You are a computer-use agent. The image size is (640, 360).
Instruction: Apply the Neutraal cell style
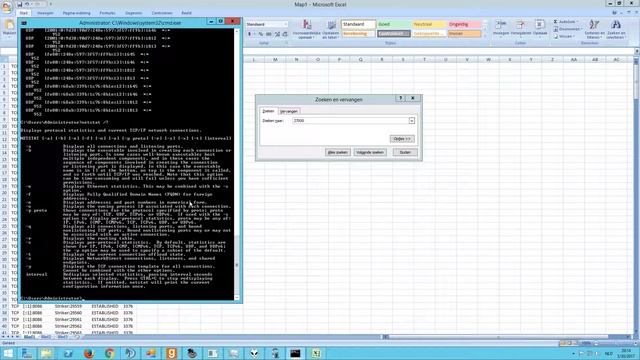[429, 24]
